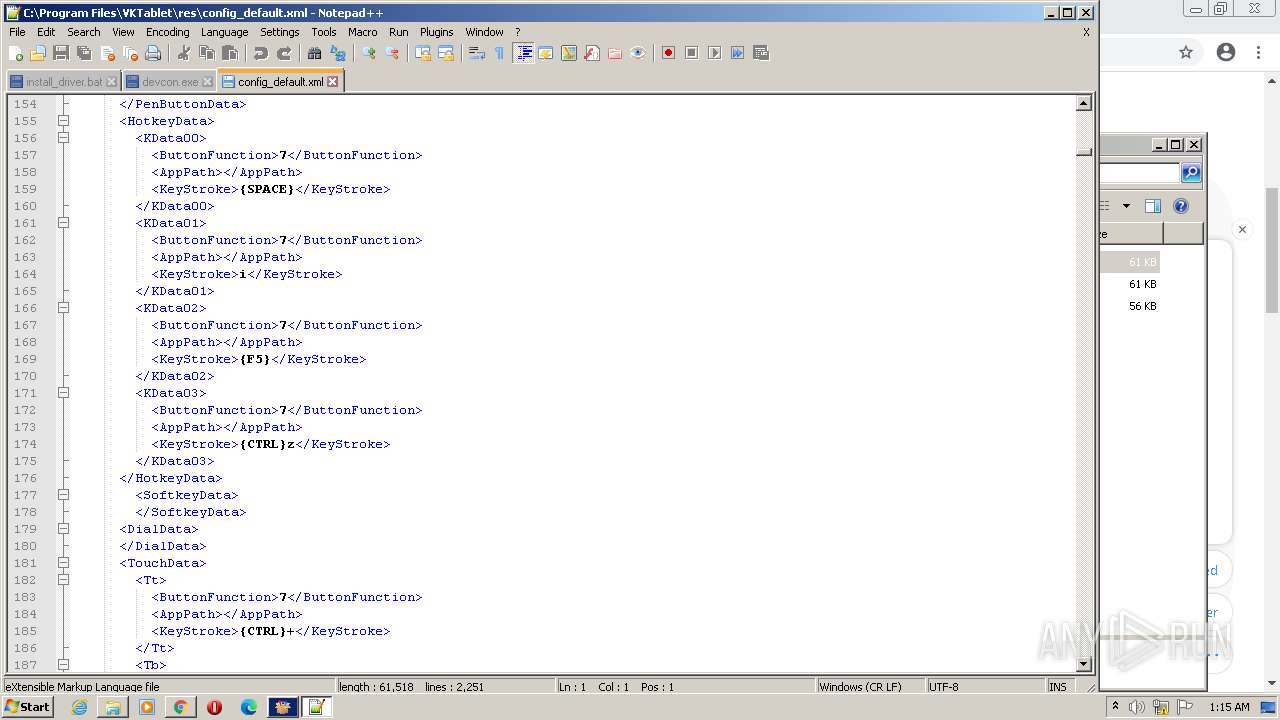Open the Replace dialog icon
The width and height of the screenshot is (1280, 720).
coord(338,53)
